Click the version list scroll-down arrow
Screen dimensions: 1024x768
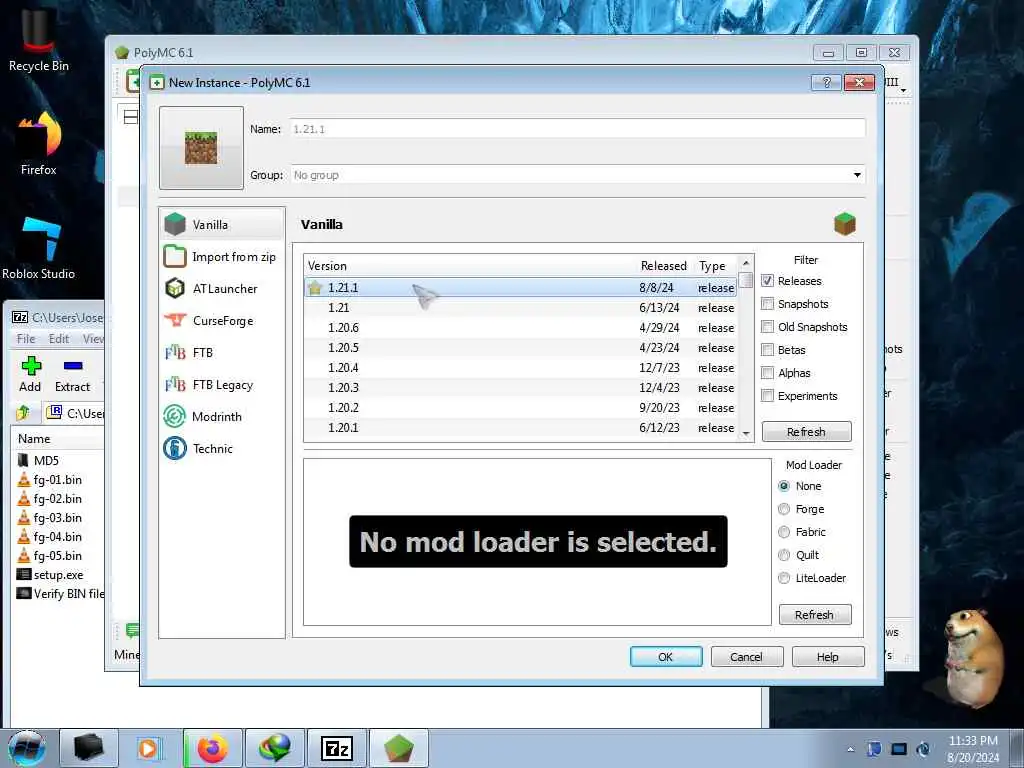(x=746, y=434)
